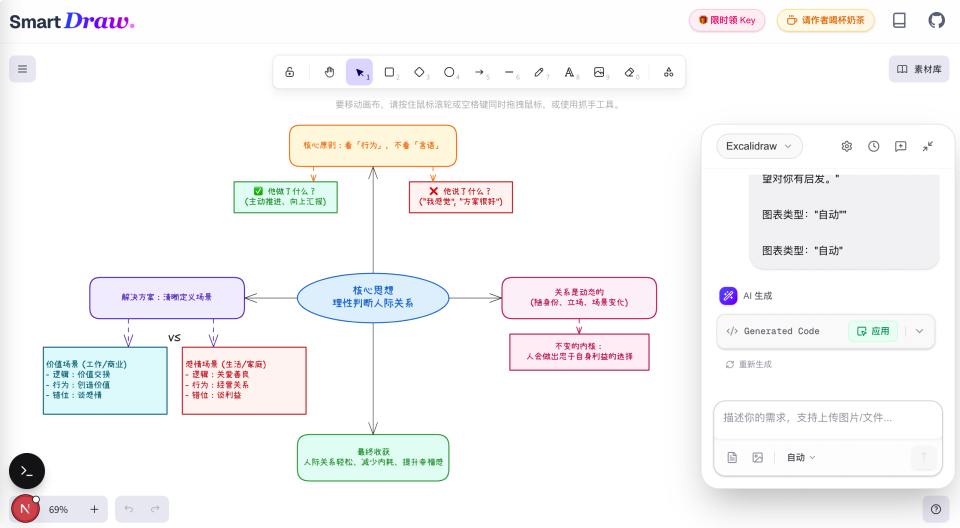The image size is (960, 528).
Task: Select the 价值场景 cyan box
Action: (x=105, y=380)
